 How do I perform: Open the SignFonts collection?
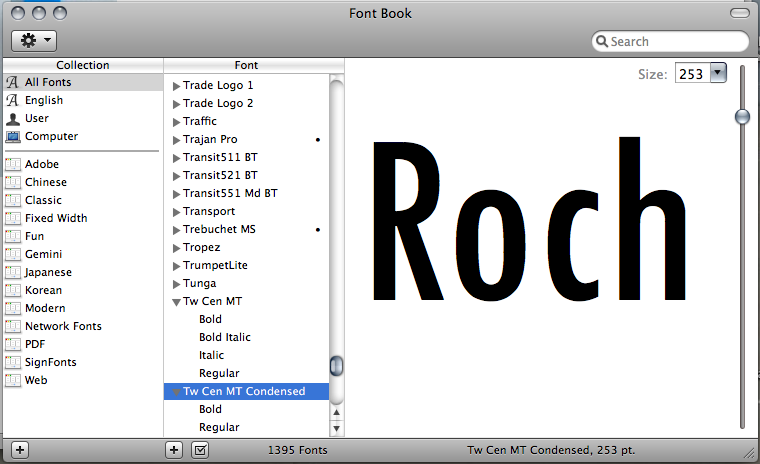[83, 362]
